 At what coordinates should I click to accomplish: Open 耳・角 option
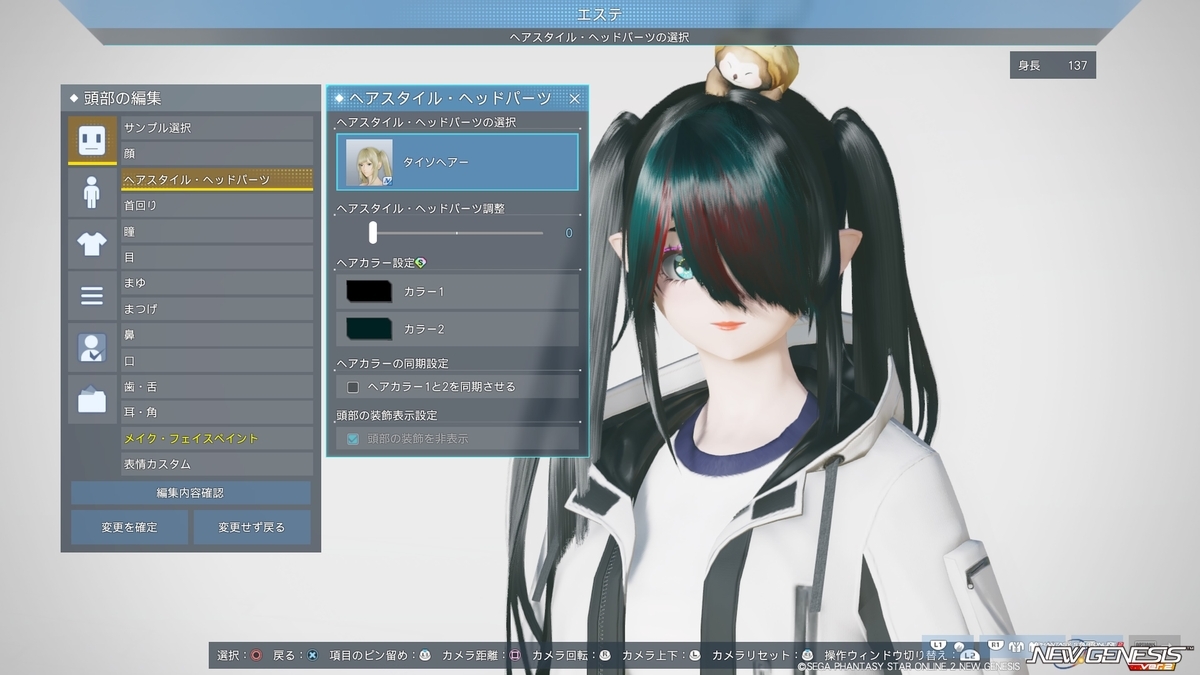(217, 412)
